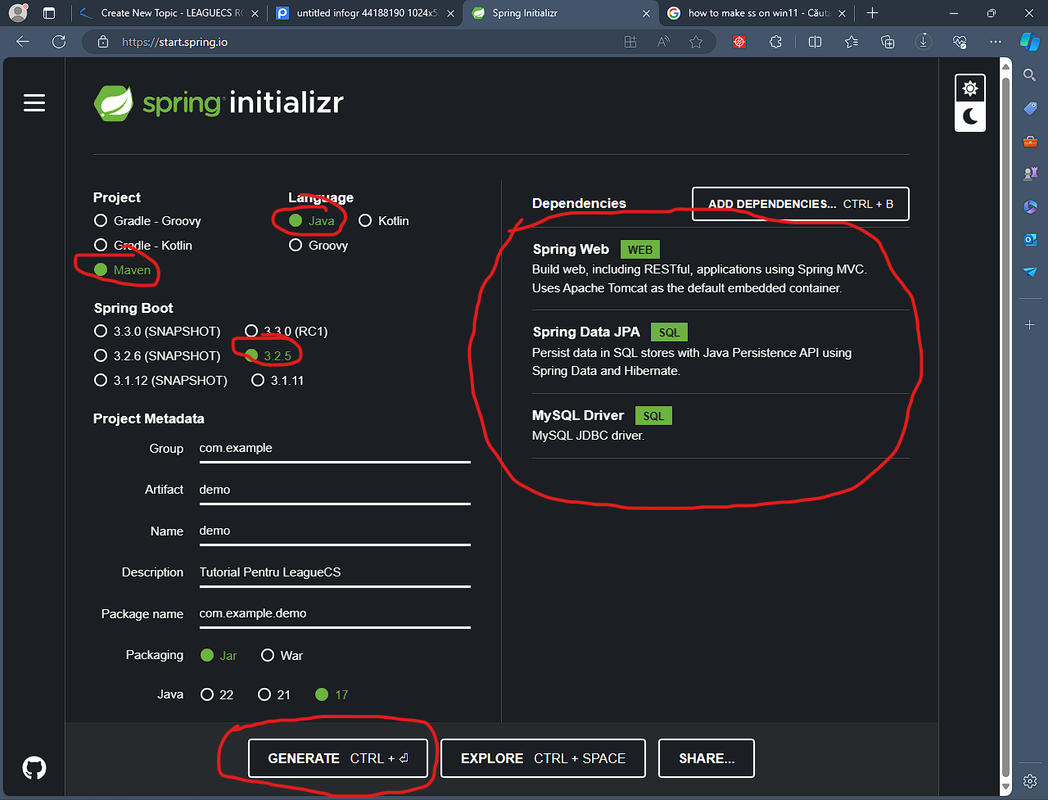
Task: Select Groovy language option
Action: (x=318, y=245)
